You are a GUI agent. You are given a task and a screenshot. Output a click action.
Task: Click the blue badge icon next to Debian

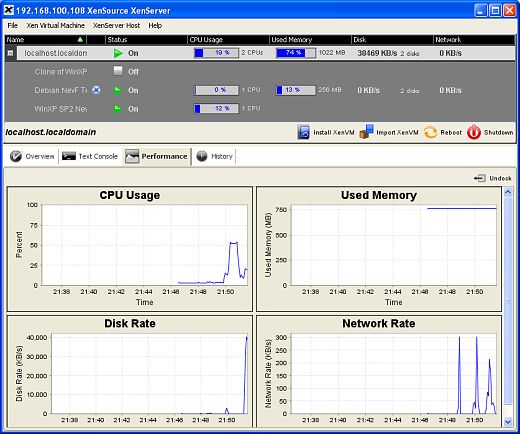[x=96, y=90]
